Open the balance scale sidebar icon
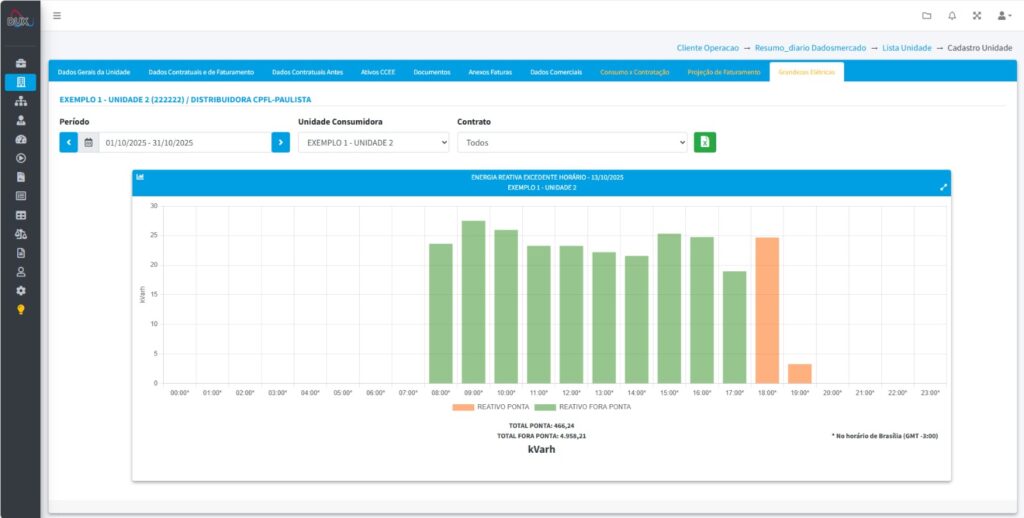Viewport: 1024px width, 518px height. (21, 234)
